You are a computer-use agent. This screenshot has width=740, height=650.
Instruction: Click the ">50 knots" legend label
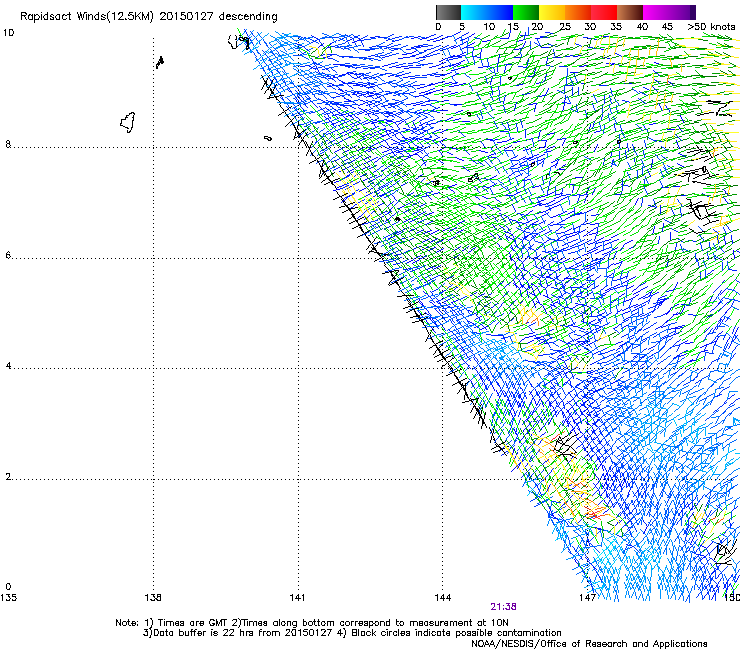711,27
